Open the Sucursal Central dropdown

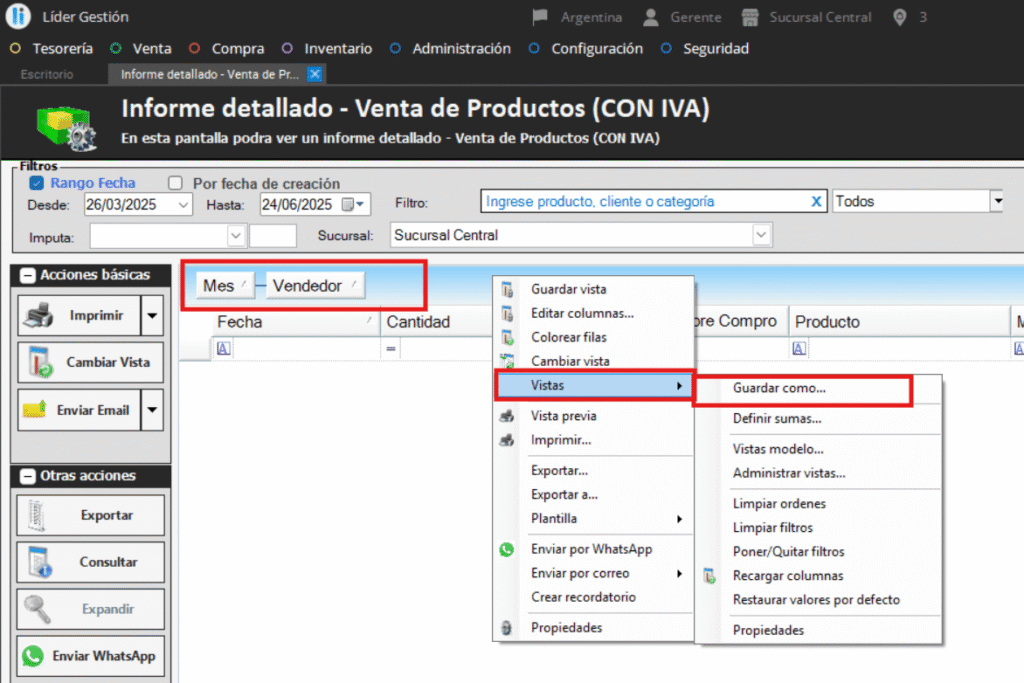762,235
